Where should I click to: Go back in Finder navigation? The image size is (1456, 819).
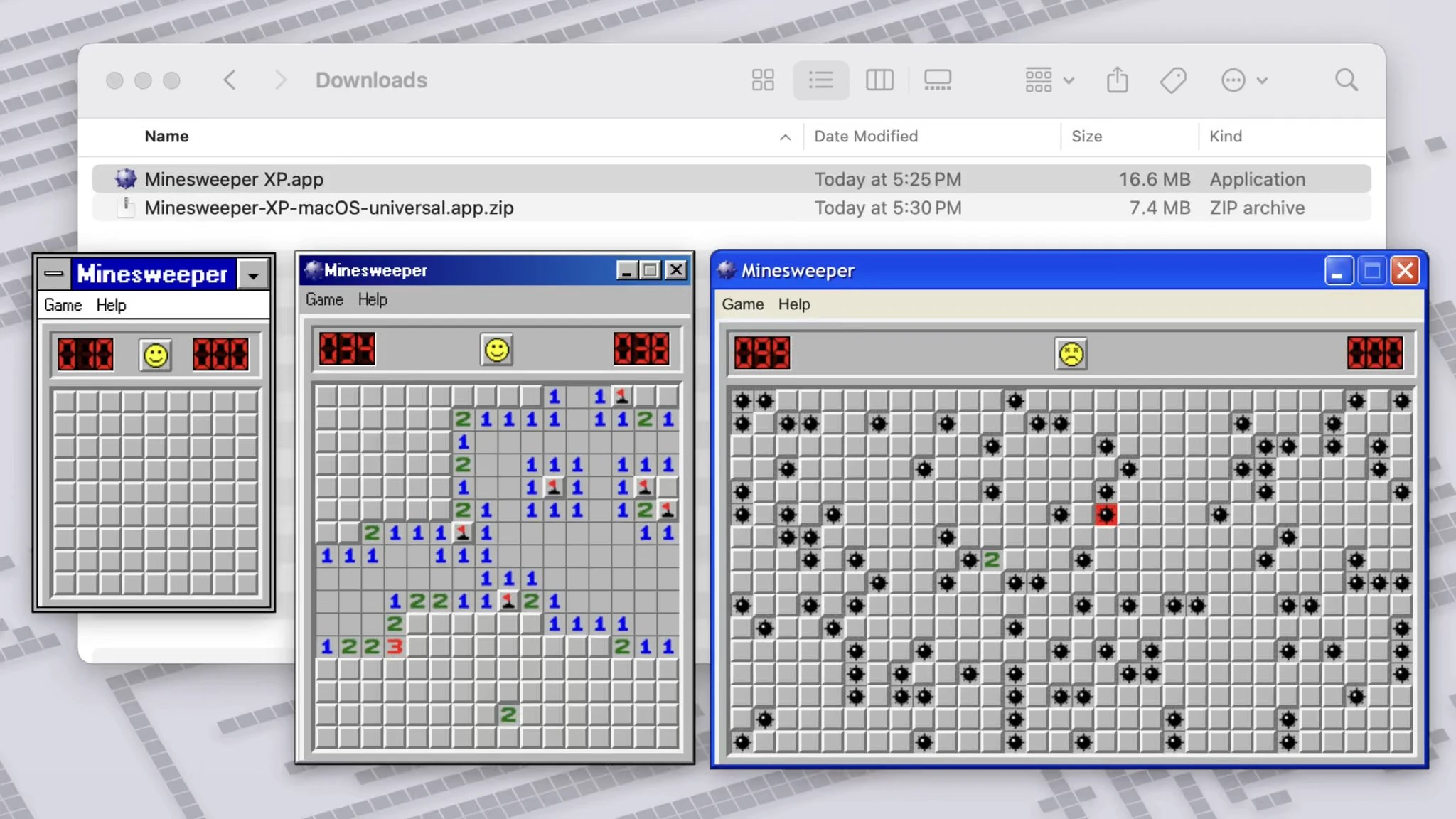click(x=230, y=80)
